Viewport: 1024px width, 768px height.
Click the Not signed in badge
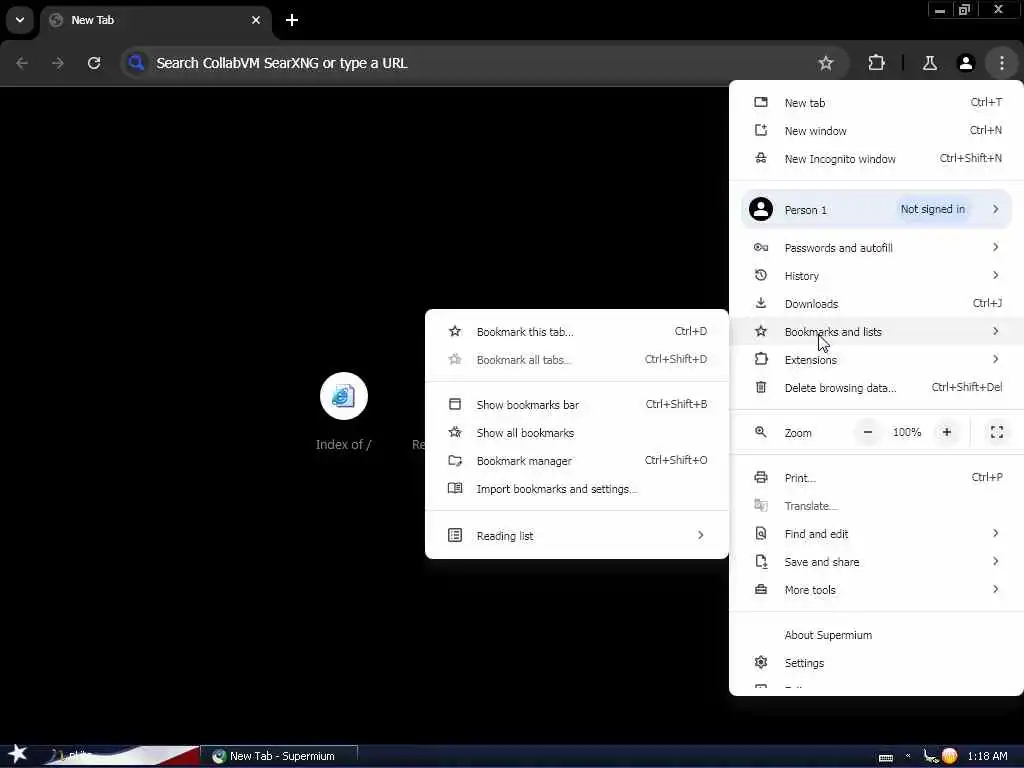[933, 209]
